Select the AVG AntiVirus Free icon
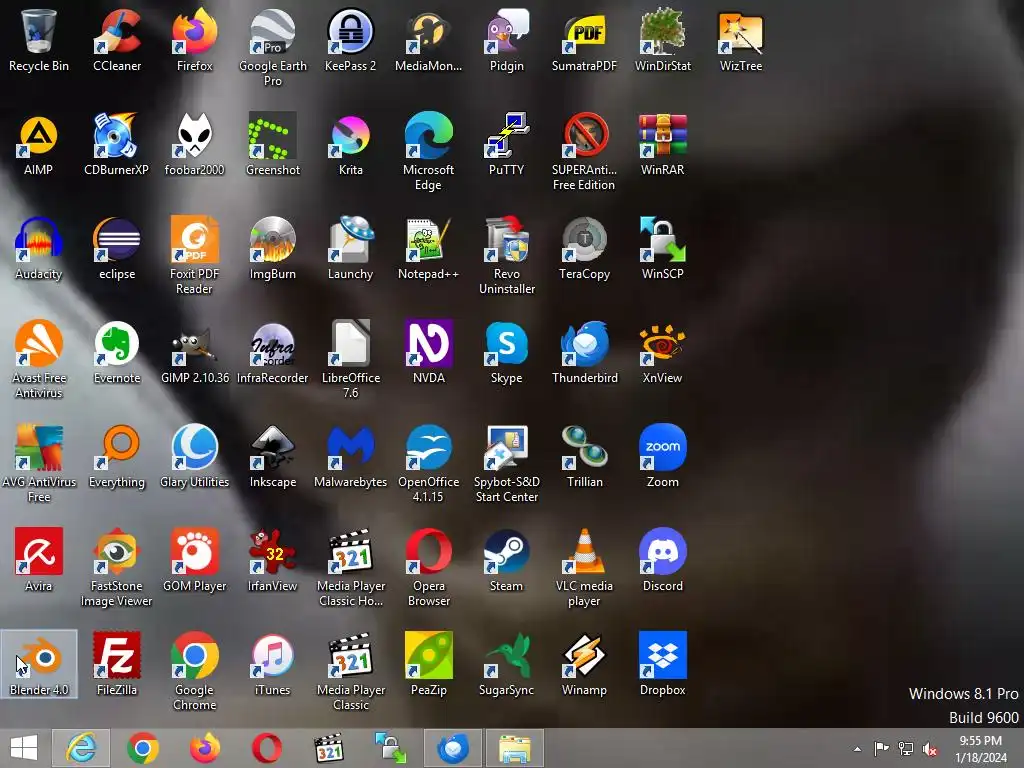Image resolution: width=1024 pixels, height=768 pixels. (x=39, y=463)
